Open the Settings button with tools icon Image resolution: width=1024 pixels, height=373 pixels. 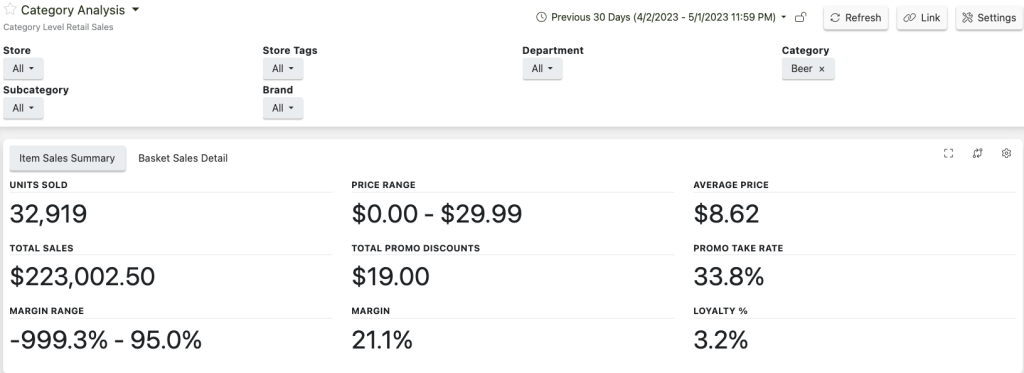[x=989, y=18]
